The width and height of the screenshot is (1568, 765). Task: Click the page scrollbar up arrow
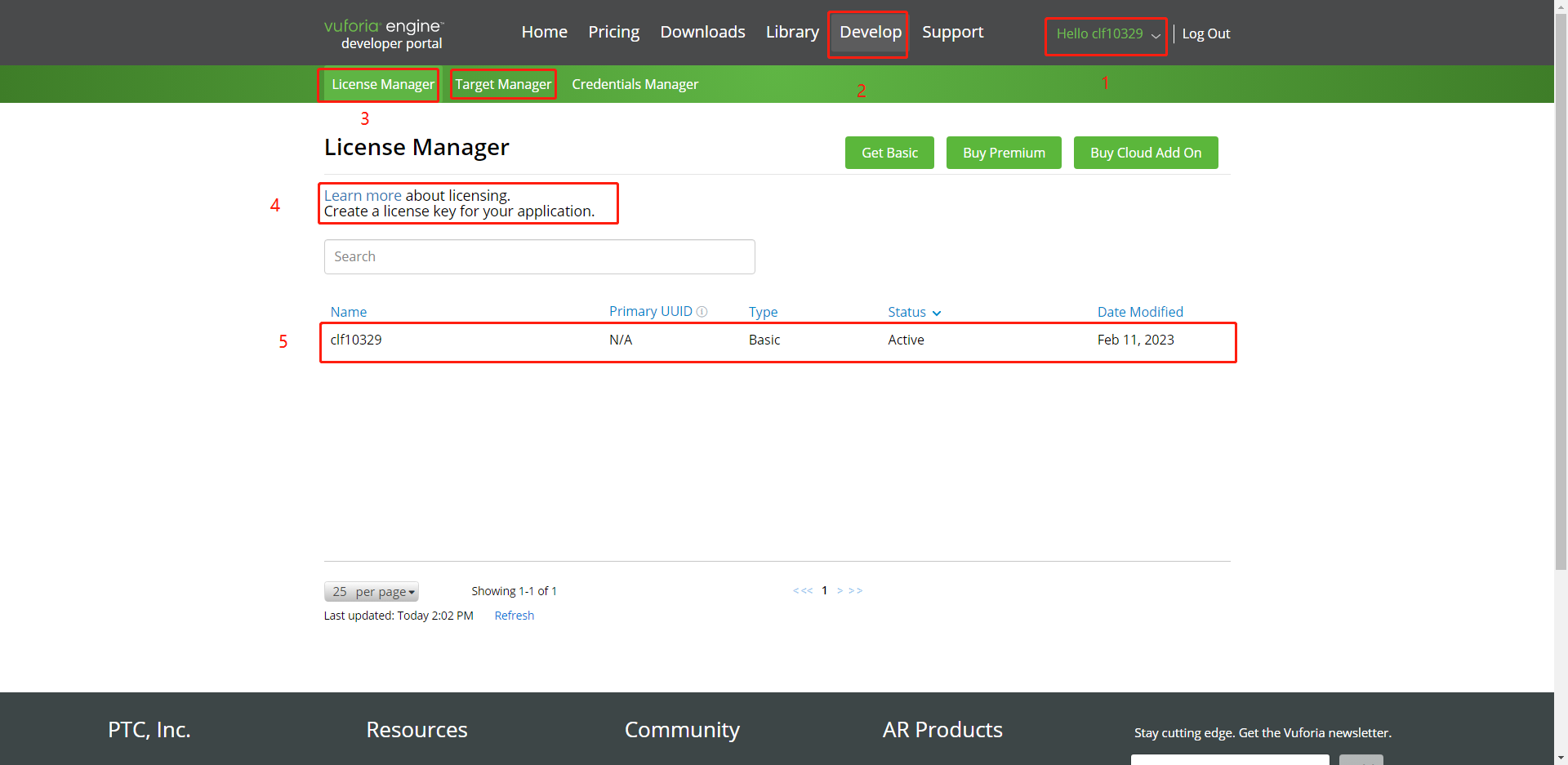pos(1561,7)
